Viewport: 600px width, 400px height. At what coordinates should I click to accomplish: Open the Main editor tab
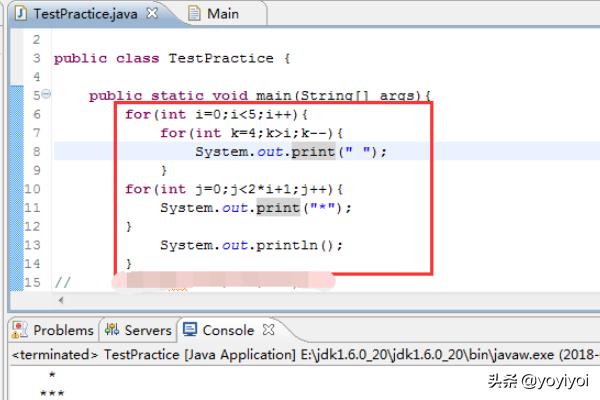click(x=223, y=14)
